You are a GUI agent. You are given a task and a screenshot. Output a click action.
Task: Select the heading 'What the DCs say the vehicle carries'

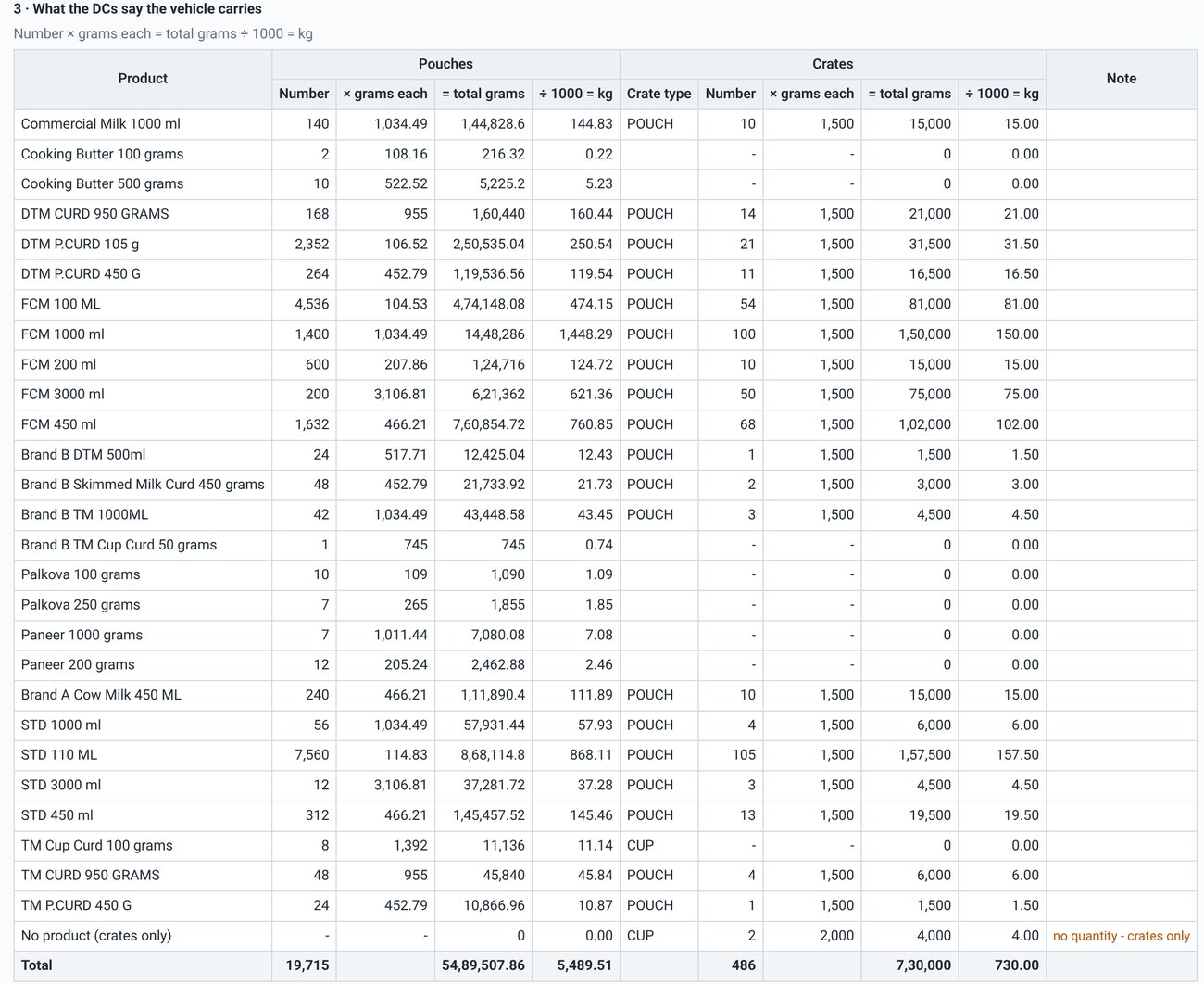coord(147,9)
